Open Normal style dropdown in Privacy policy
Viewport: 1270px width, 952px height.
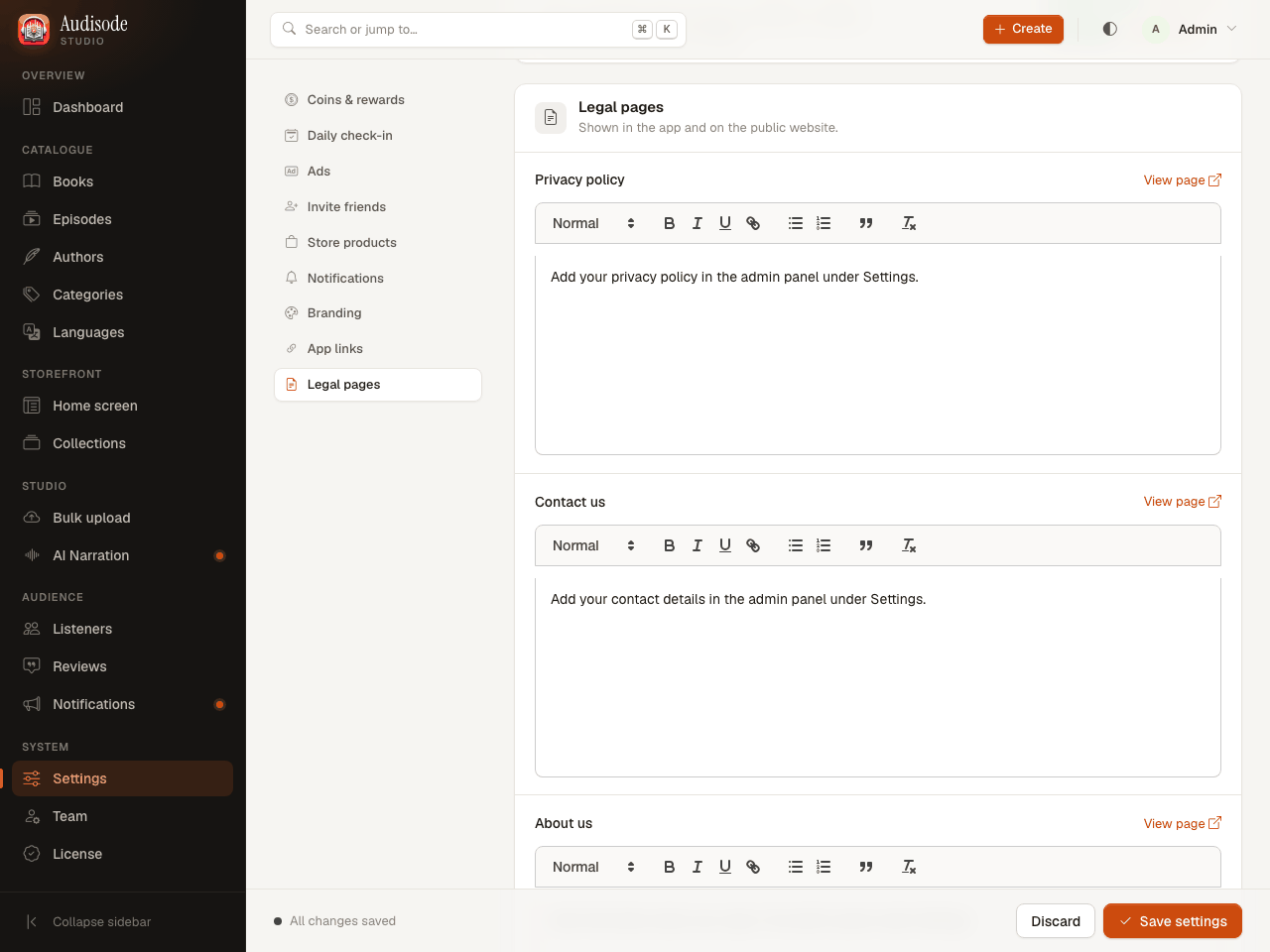coord(593,223)
